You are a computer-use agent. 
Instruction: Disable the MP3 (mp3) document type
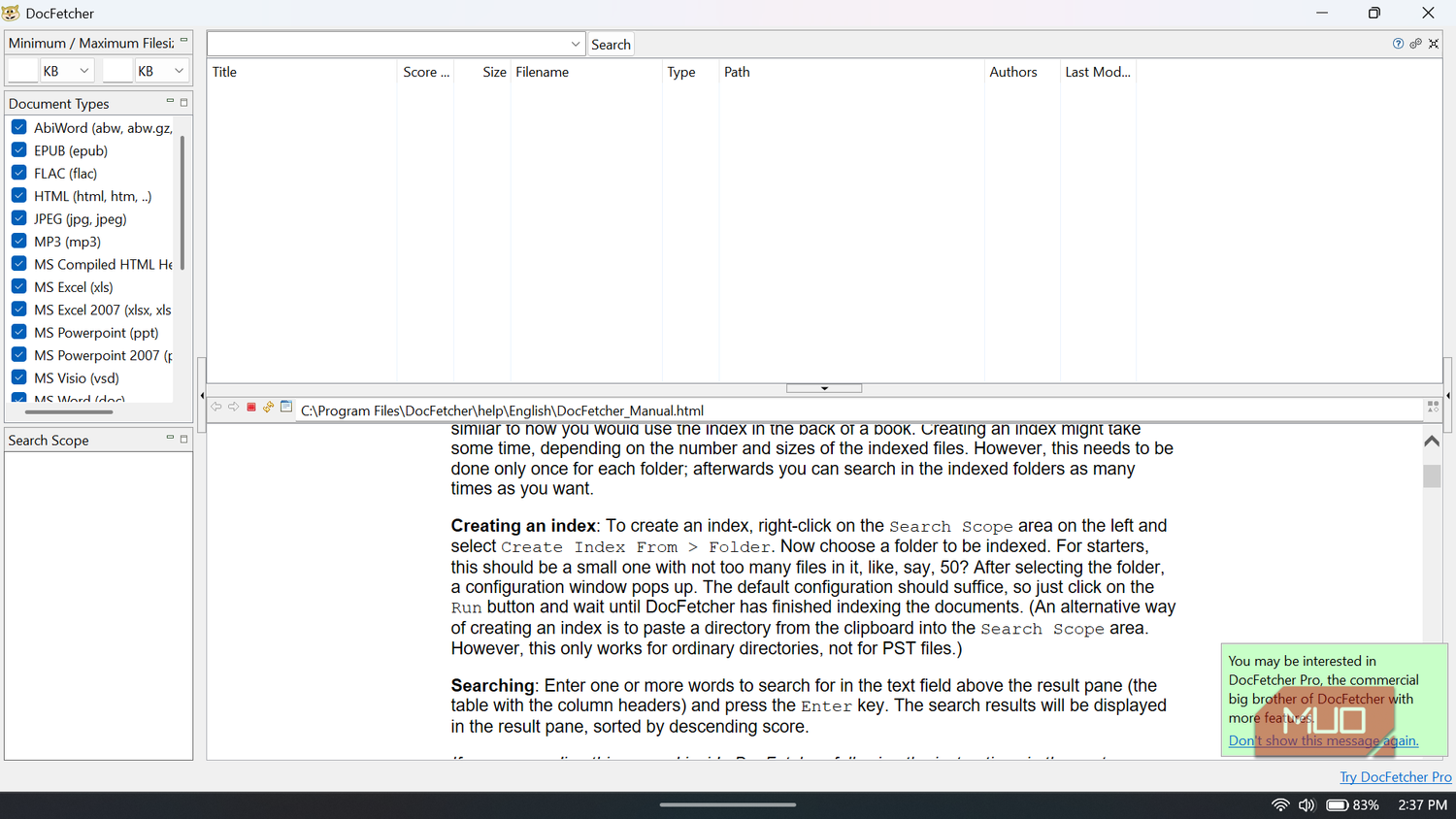click(18, 241)
